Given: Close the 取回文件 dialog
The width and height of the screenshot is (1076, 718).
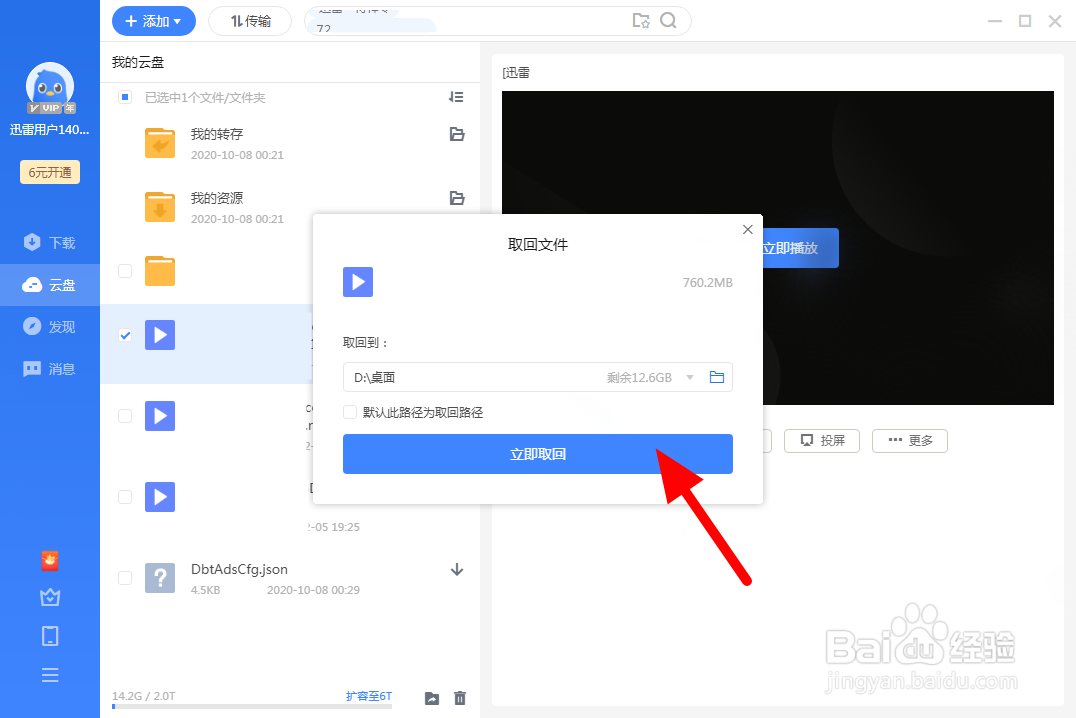Looking at the screenshot, I should (748, 229).
